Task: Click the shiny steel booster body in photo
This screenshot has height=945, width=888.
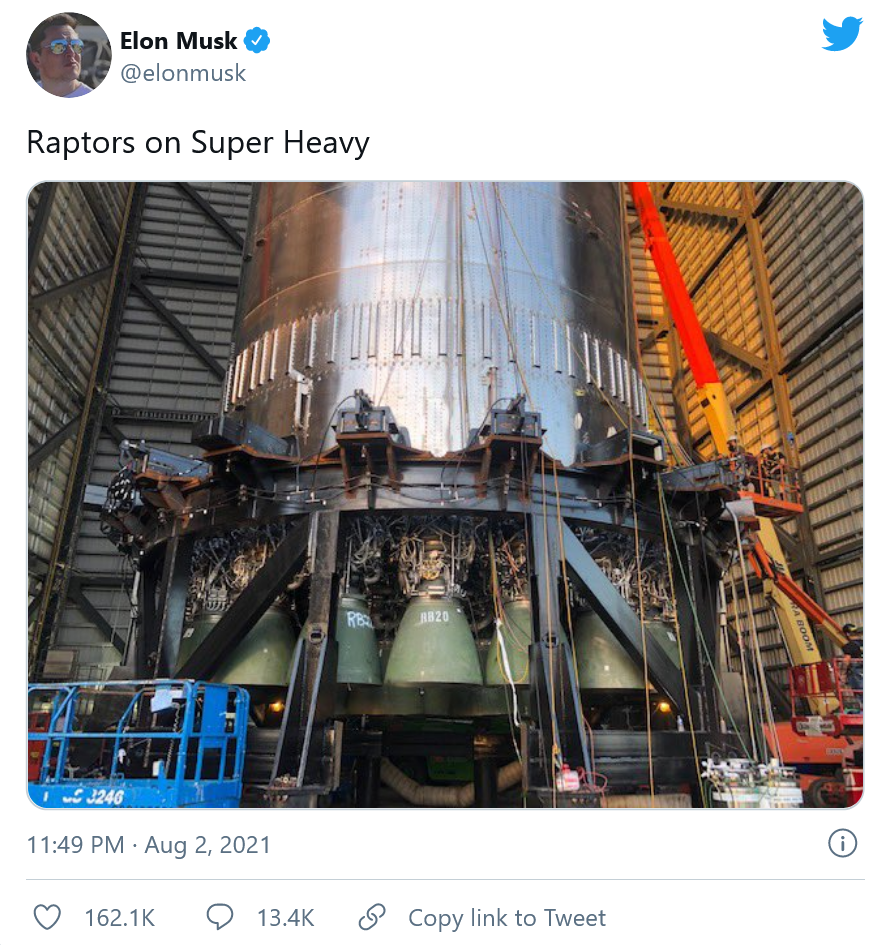Action: coord(440,313)
